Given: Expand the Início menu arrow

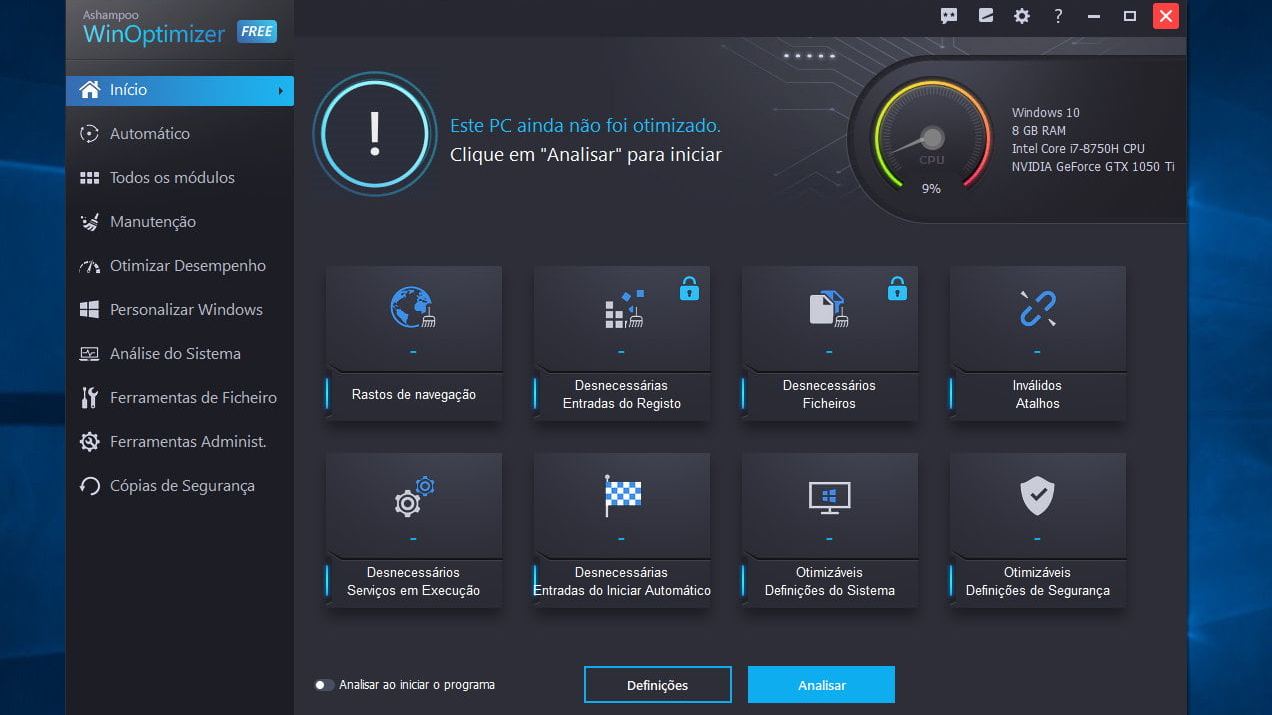Looking at the screenshot, I should pos(281,91).
